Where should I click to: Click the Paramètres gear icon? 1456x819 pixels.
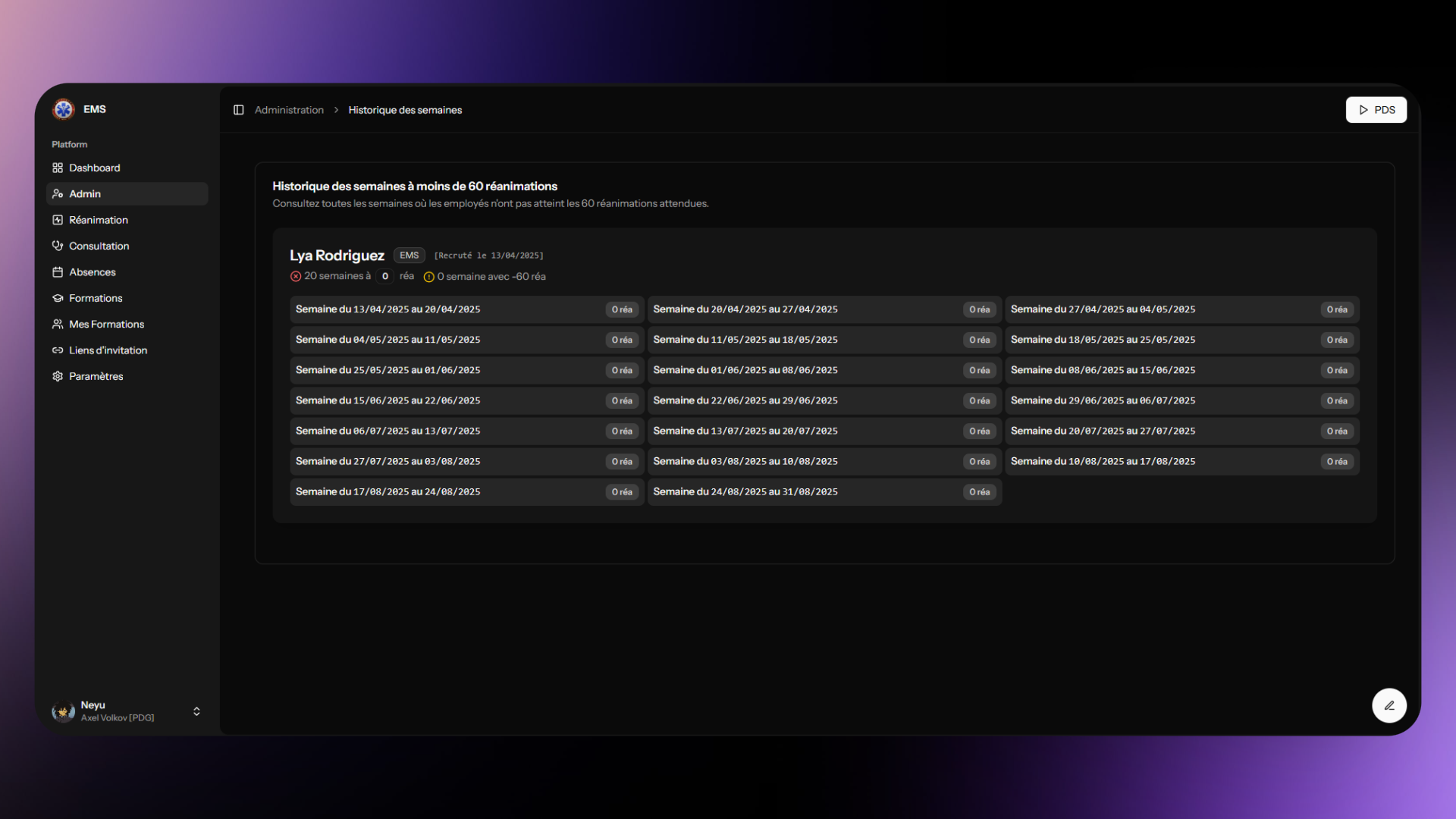pos(58,376)
